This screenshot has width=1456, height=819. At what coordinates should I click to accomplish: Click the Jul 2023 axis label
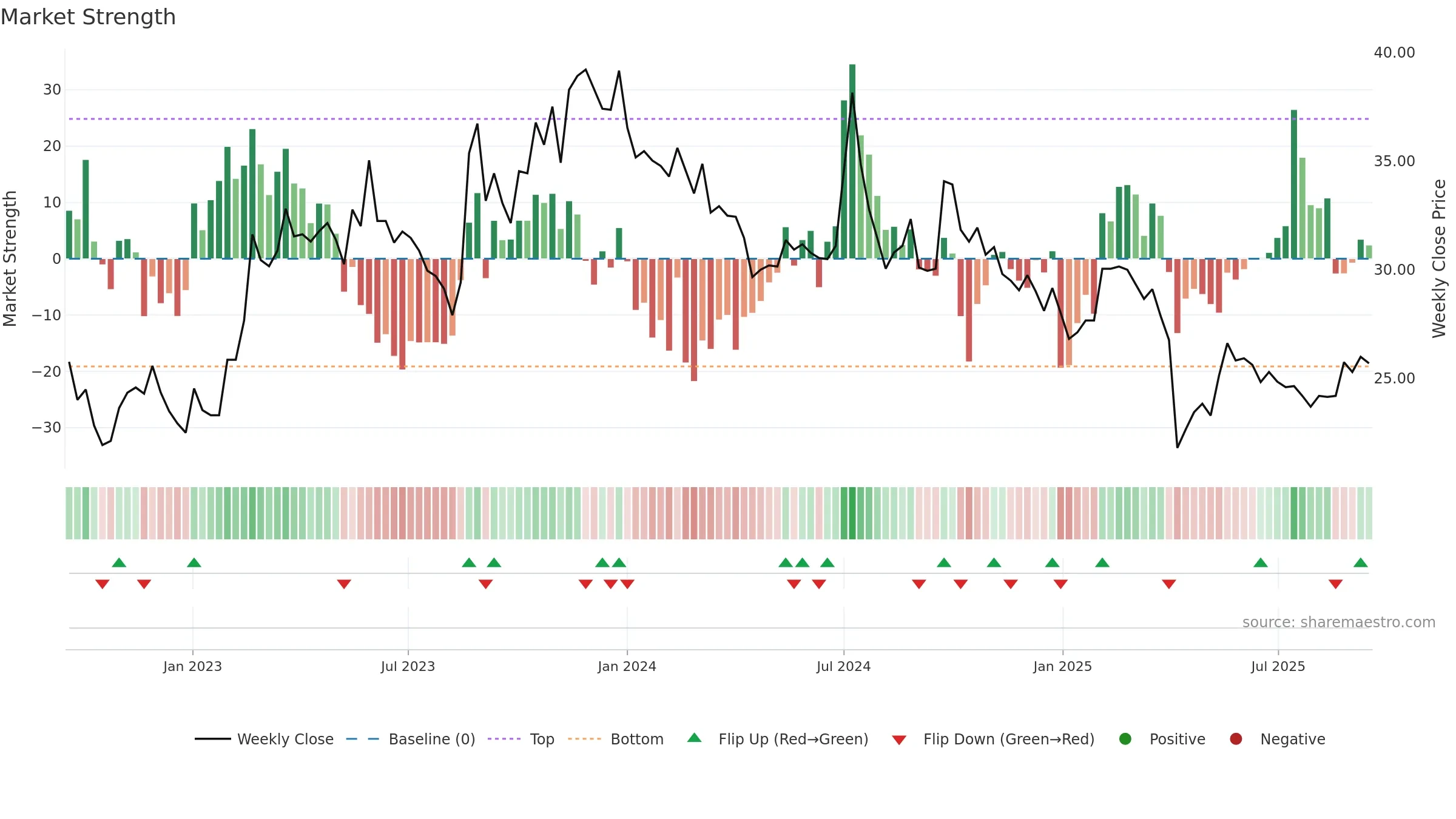pyautogui.click(x=408, y=667)
